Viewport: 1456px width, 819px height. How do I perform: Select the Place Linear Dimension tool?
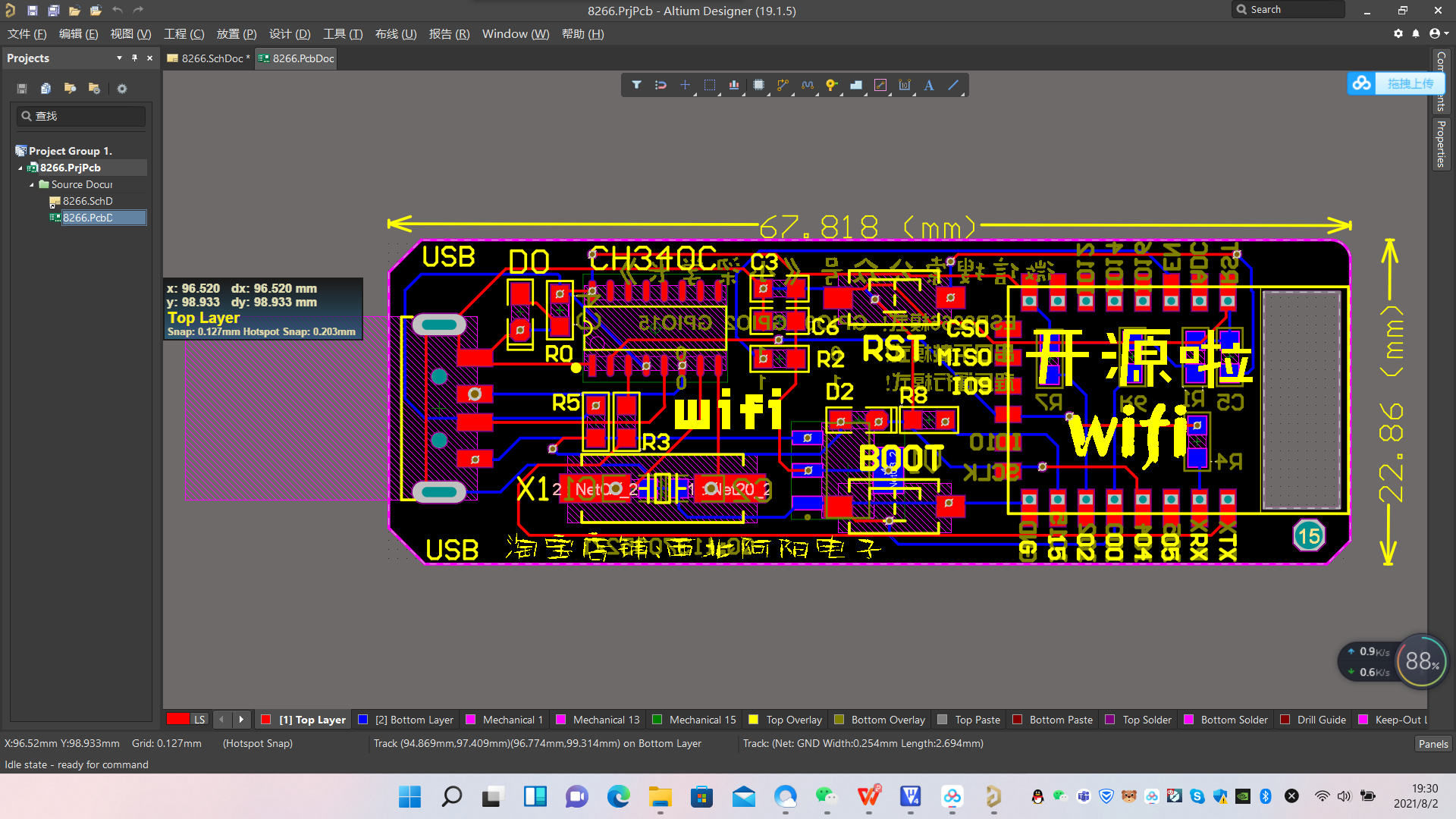coord(905,85)
